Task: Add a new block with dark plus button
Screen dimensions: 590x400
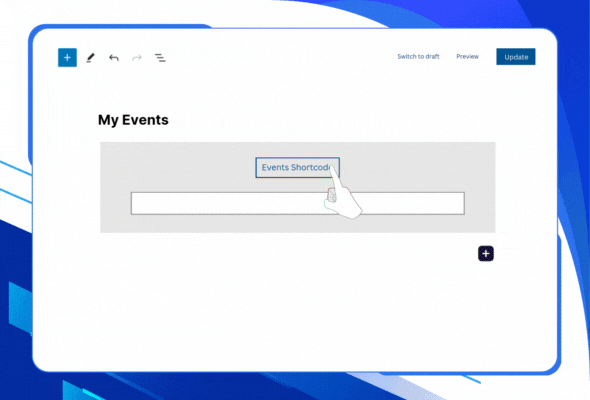Action: 486,254
